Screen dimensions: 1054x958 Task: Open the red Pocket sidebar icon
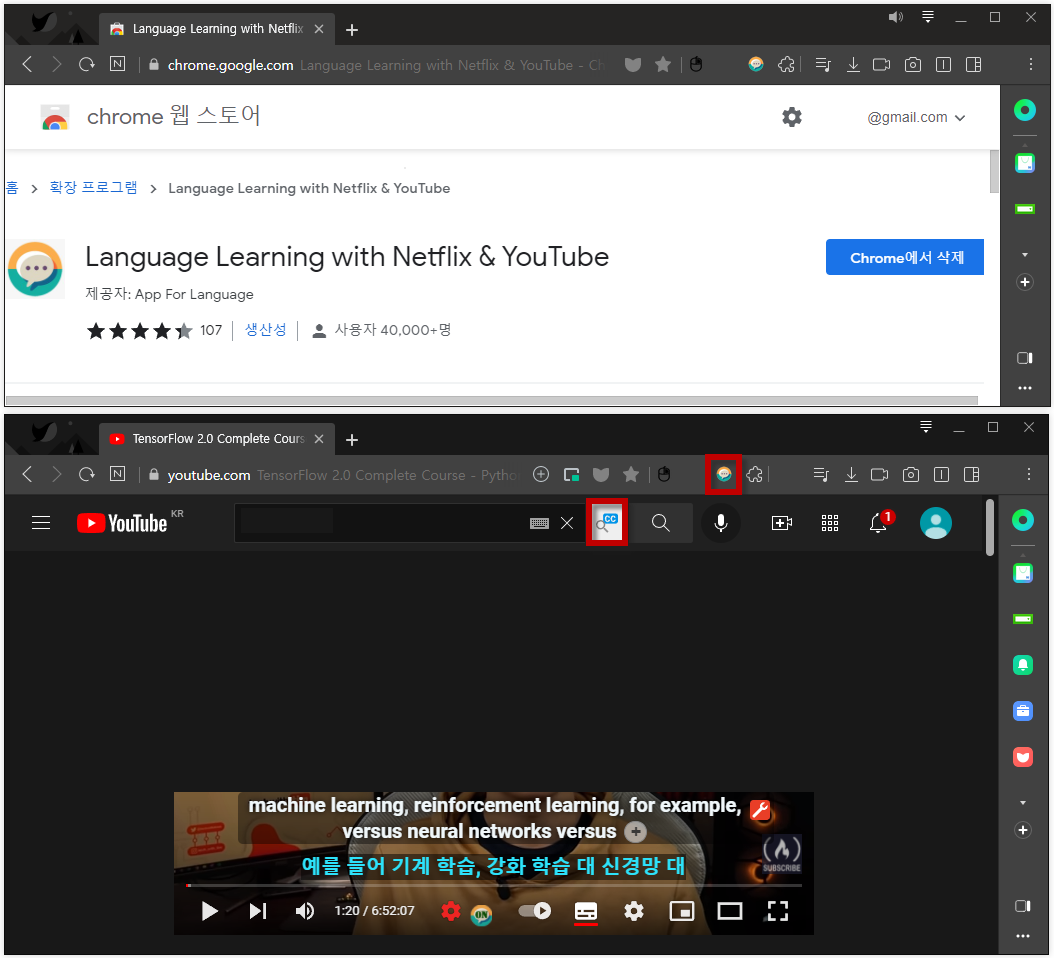[1022, 757]
